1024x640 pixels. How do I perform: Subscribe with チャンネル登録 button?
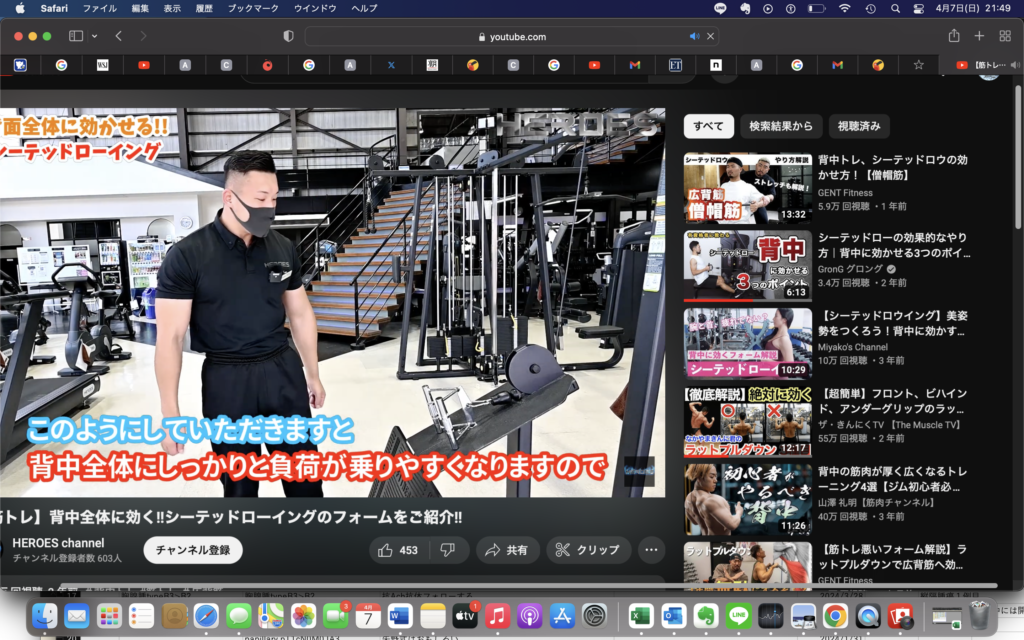[193, 550]
